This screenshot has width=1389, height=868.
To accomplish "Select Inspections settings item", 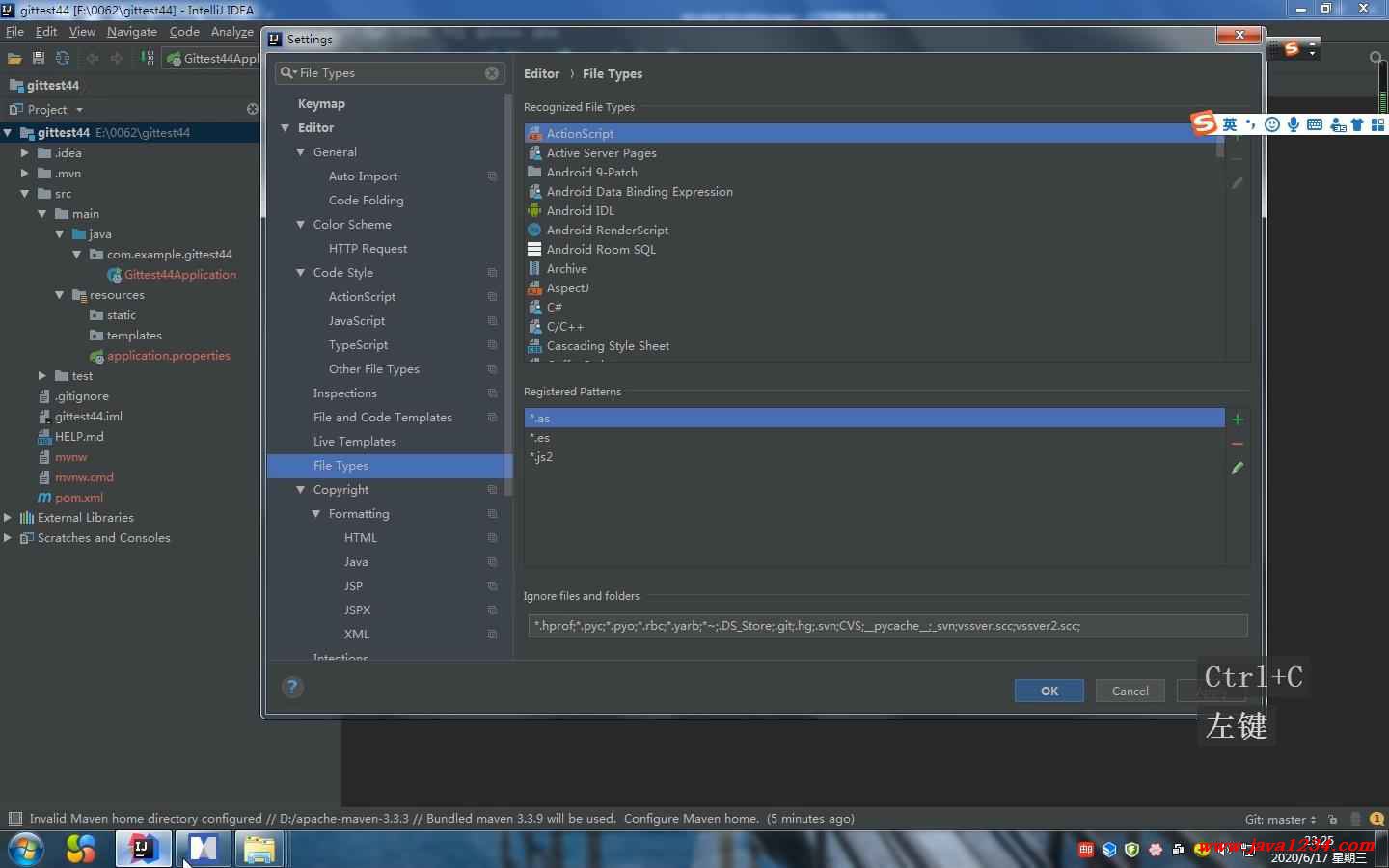I will 345,393.
